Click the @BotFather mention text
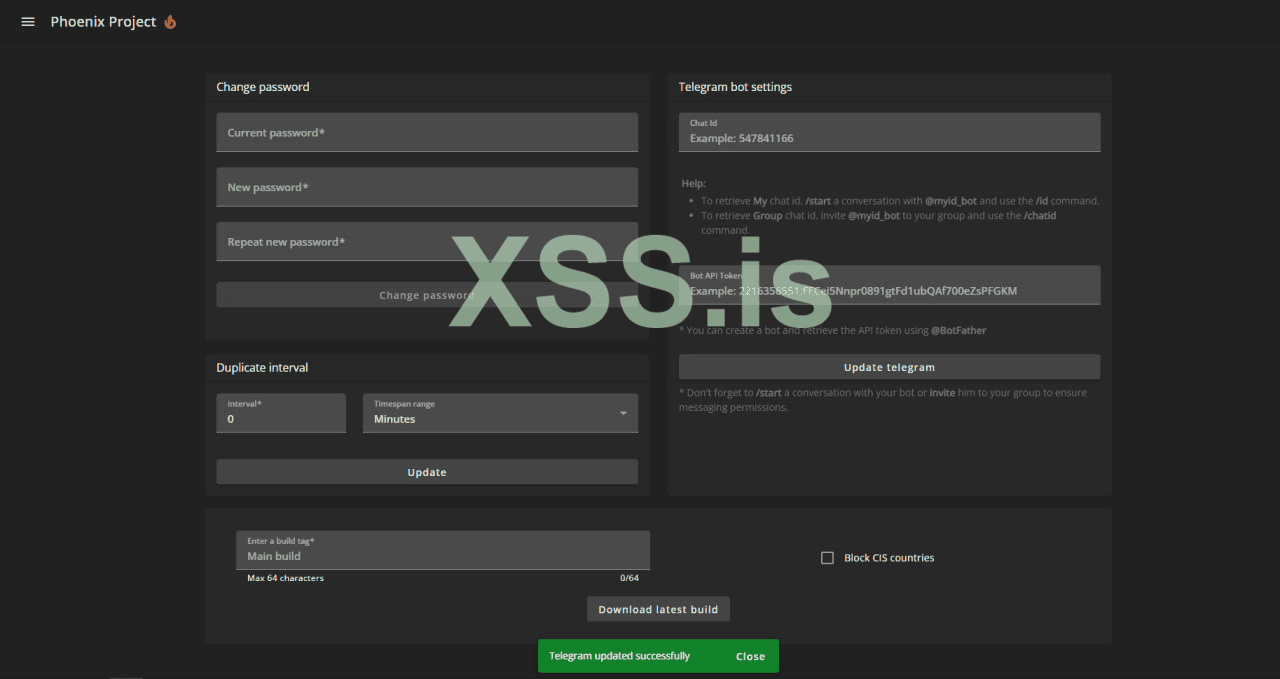The height and width of the screenshot is (679, 1280). (x=959, y=330)
